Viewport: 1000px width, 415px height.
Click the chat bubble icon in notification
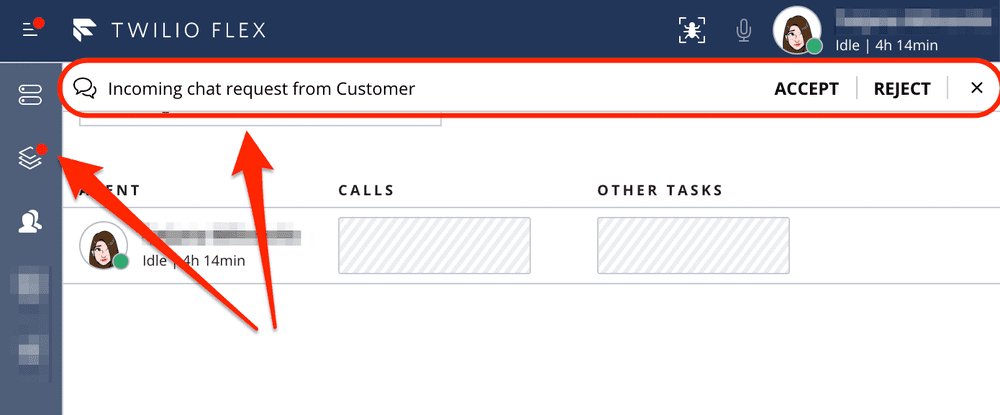(x=85, y=88)
